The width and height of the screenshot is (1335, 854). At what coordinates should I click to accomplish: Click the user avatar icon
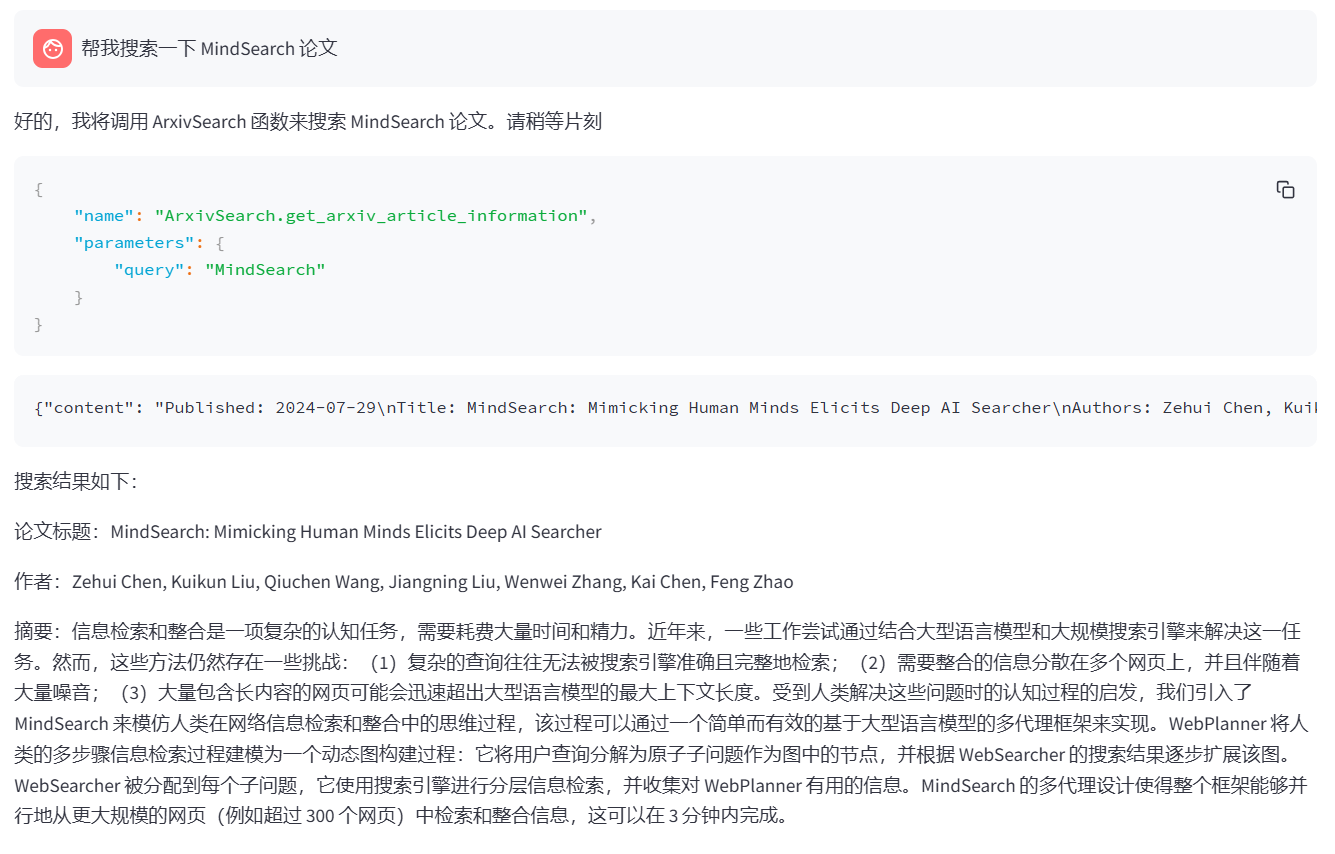[52, 48]
